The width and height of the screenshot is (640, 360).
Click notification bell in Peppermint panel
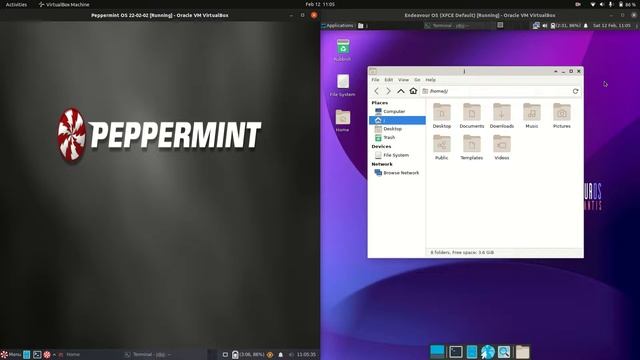[280, 354]
